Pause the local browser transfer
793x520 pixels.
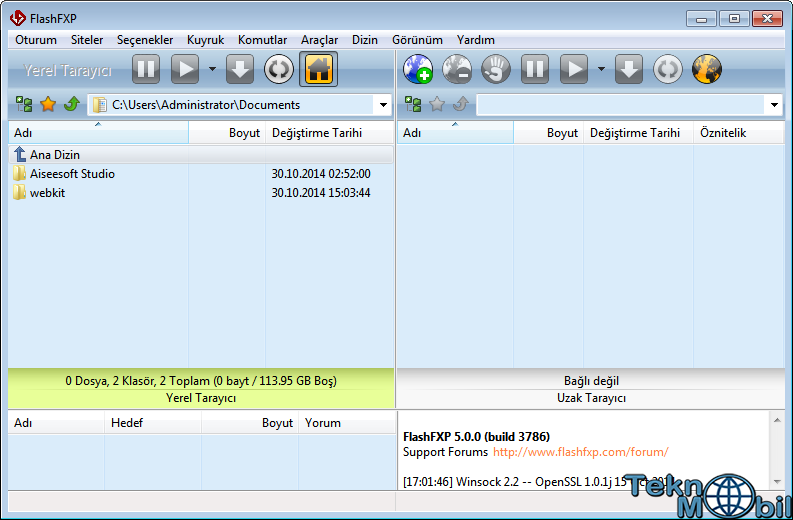146,69
